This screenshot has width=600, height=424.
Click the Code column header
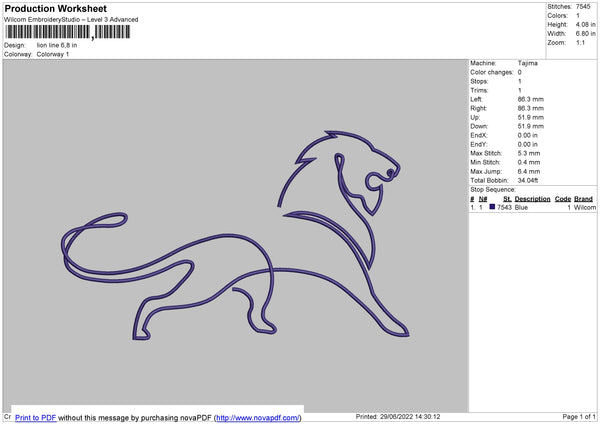tap(563, 198)
